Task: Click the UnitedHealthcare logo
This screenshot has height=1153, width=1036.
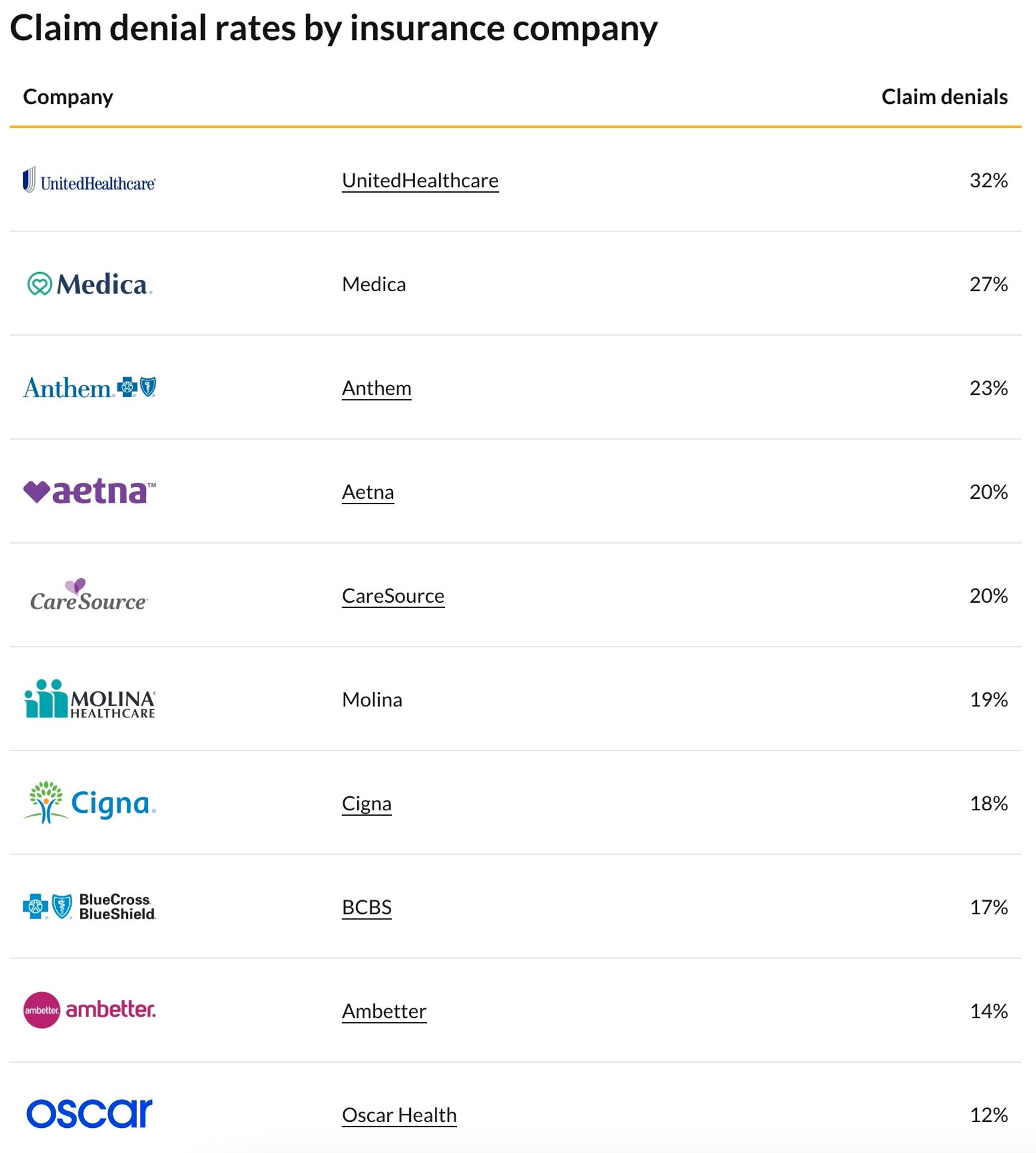Action: [89, 180]
